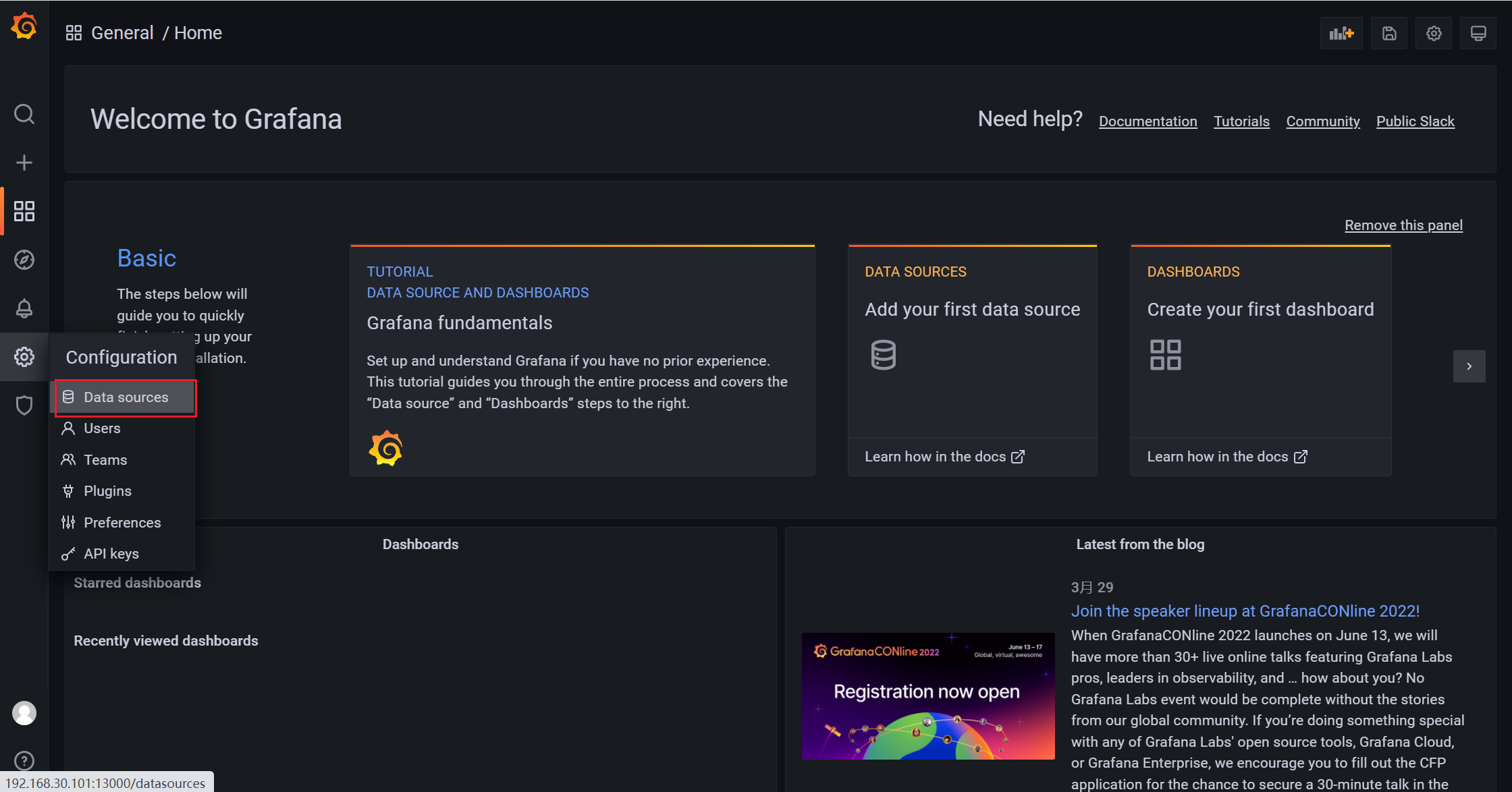Click Remove this panel link
The image size is (1512, 792).
tap(1403, 225)
